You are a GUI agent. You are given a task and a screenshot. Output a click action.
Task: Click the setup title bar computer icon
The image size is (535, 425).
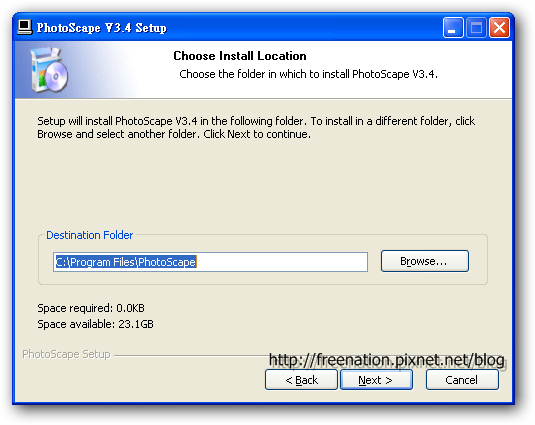click(25, 27)
